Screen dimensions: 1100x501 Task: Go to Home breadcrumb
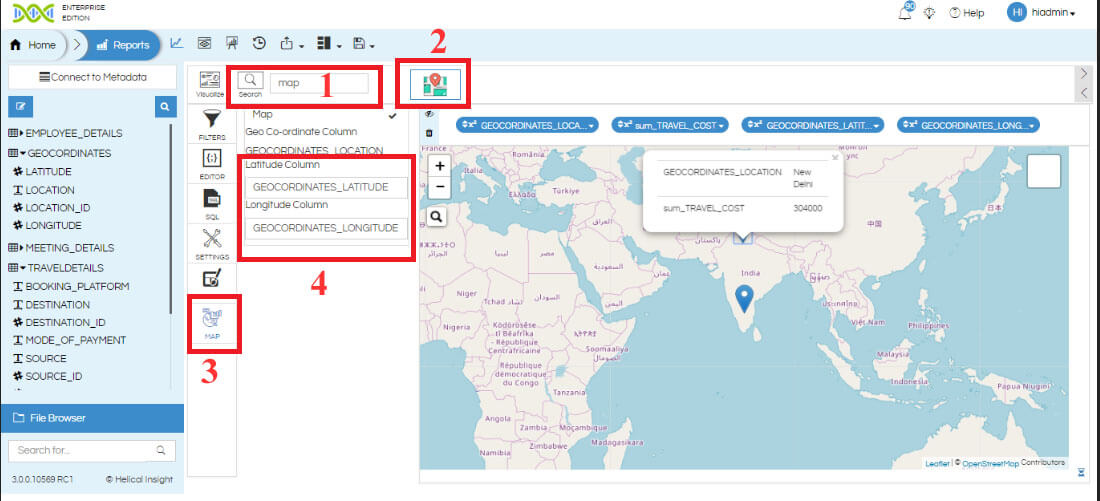(x=34, y=45)
